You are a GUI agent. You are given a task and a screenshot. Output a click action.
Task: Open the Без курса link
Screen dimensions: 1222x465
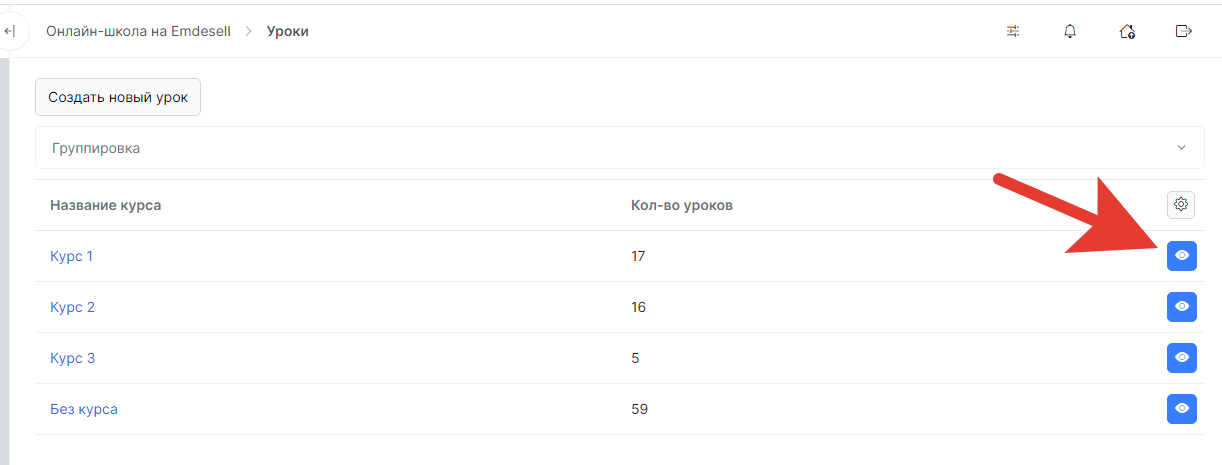pyautogui.click(x=84, y=409)
